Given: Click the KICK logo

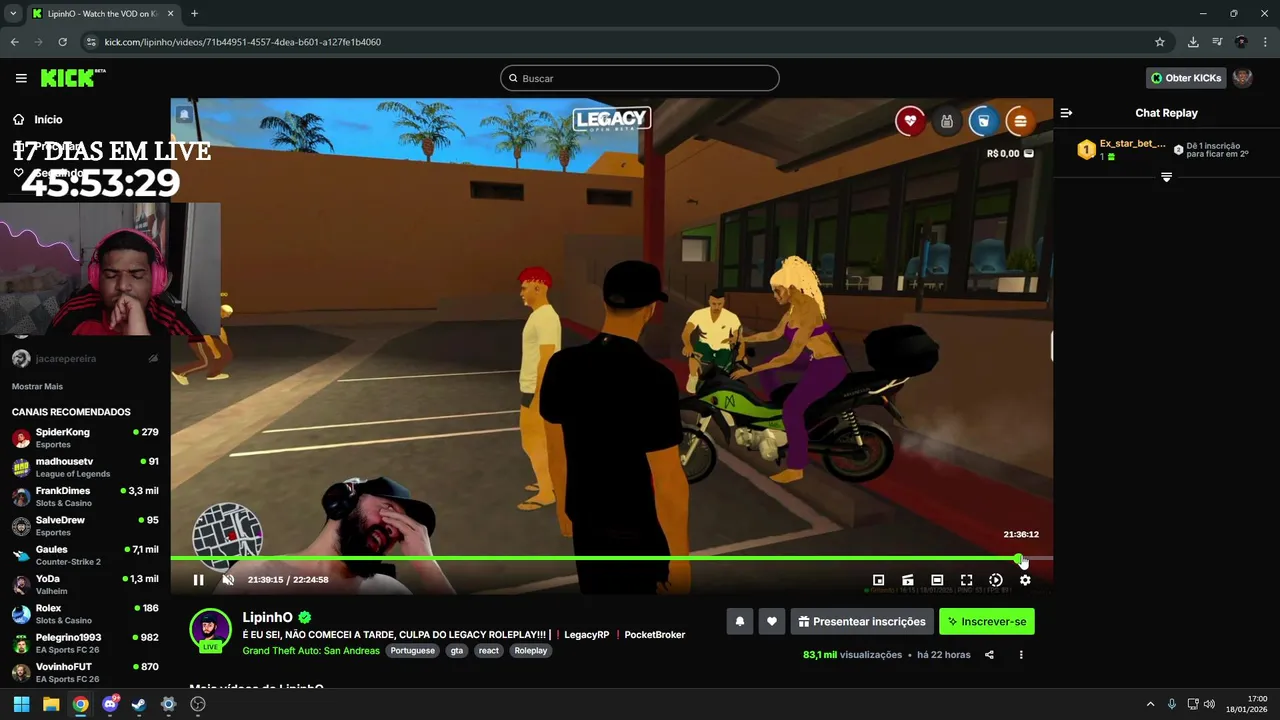Looking at the screenshot, I should [72, 78].
